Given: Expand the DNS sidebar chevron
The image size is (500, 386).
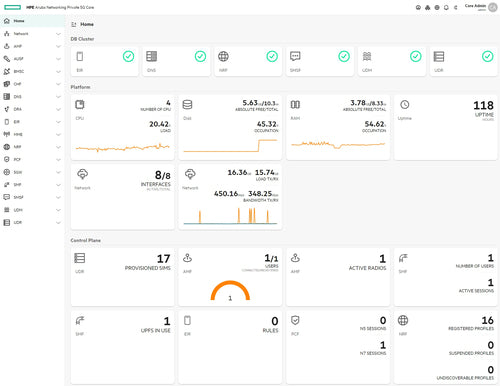Looking at the screenshot, I should [58, 97].
